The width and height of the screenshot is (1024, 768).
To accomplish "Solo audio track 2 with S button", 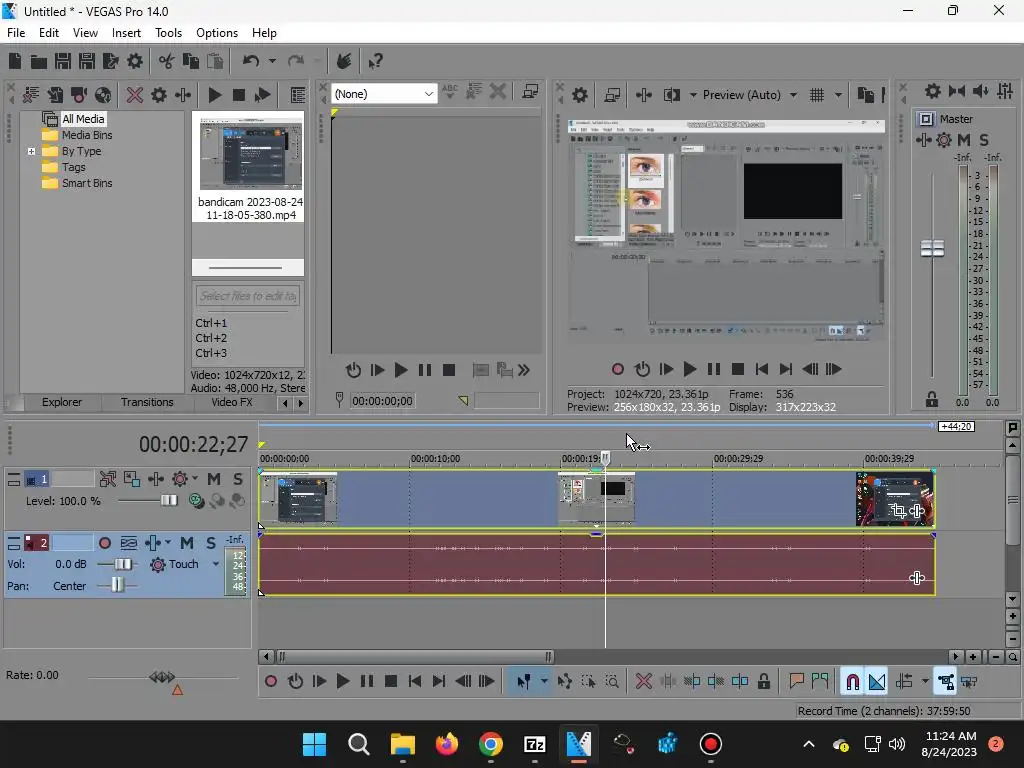I will (x=211, y=543).
